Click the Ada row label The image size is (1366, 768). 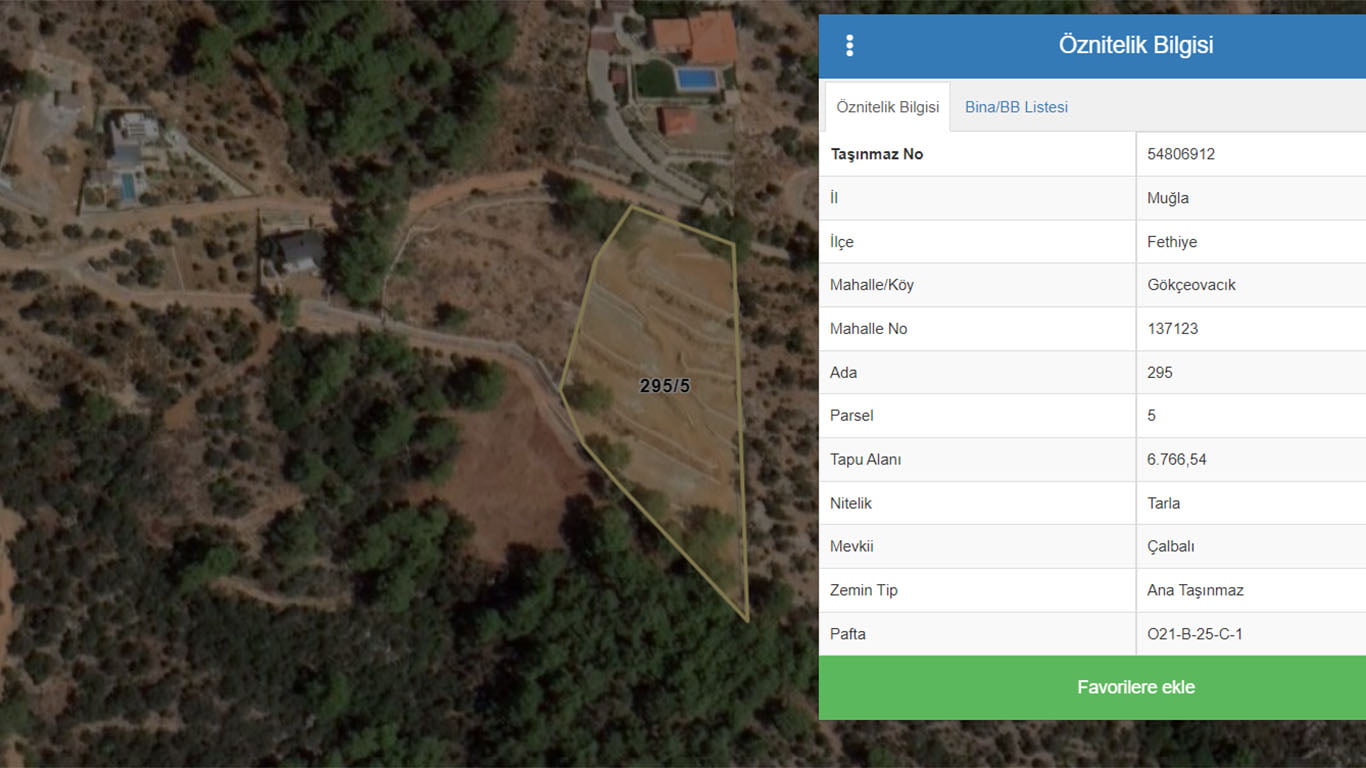(843, 373)
